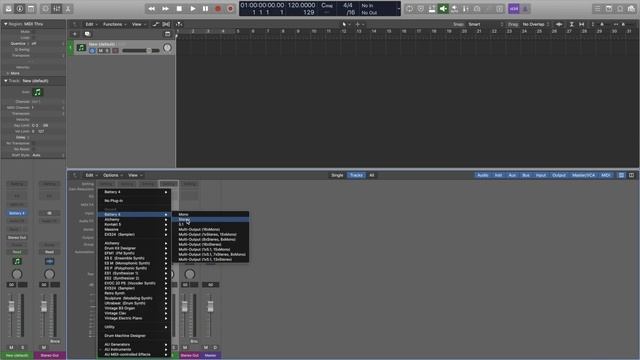Select No Plug-in from instrument menu

pos(134,201)
